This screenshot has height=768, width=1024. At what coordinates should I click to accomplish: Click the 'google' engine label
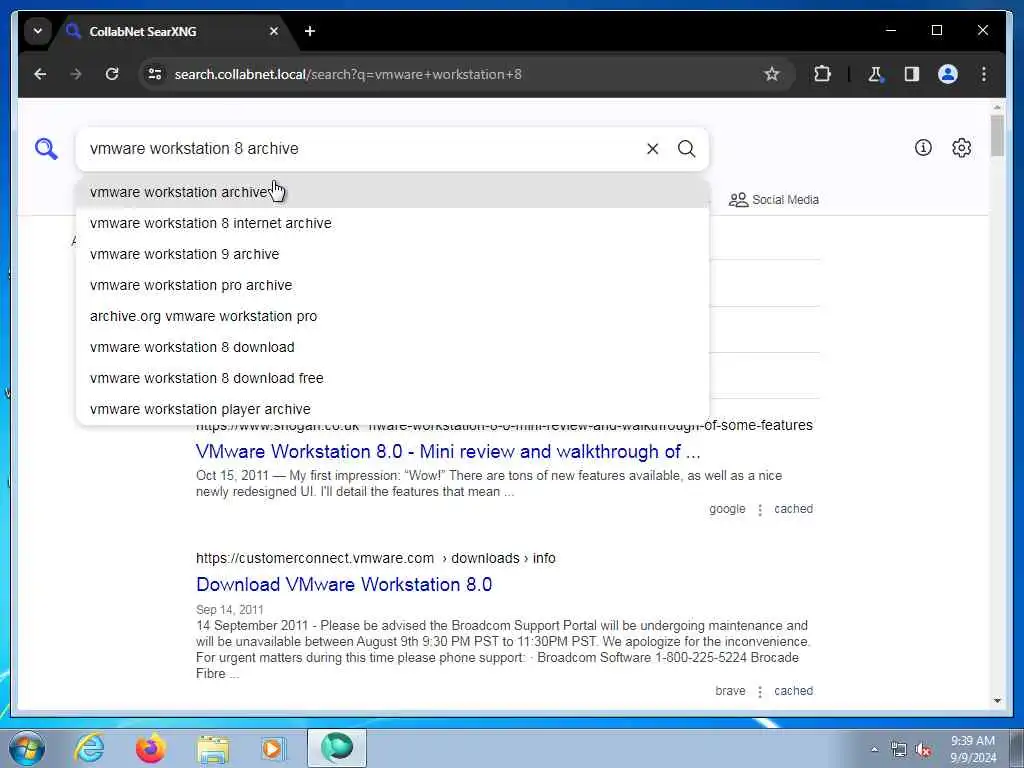point(727,509)
